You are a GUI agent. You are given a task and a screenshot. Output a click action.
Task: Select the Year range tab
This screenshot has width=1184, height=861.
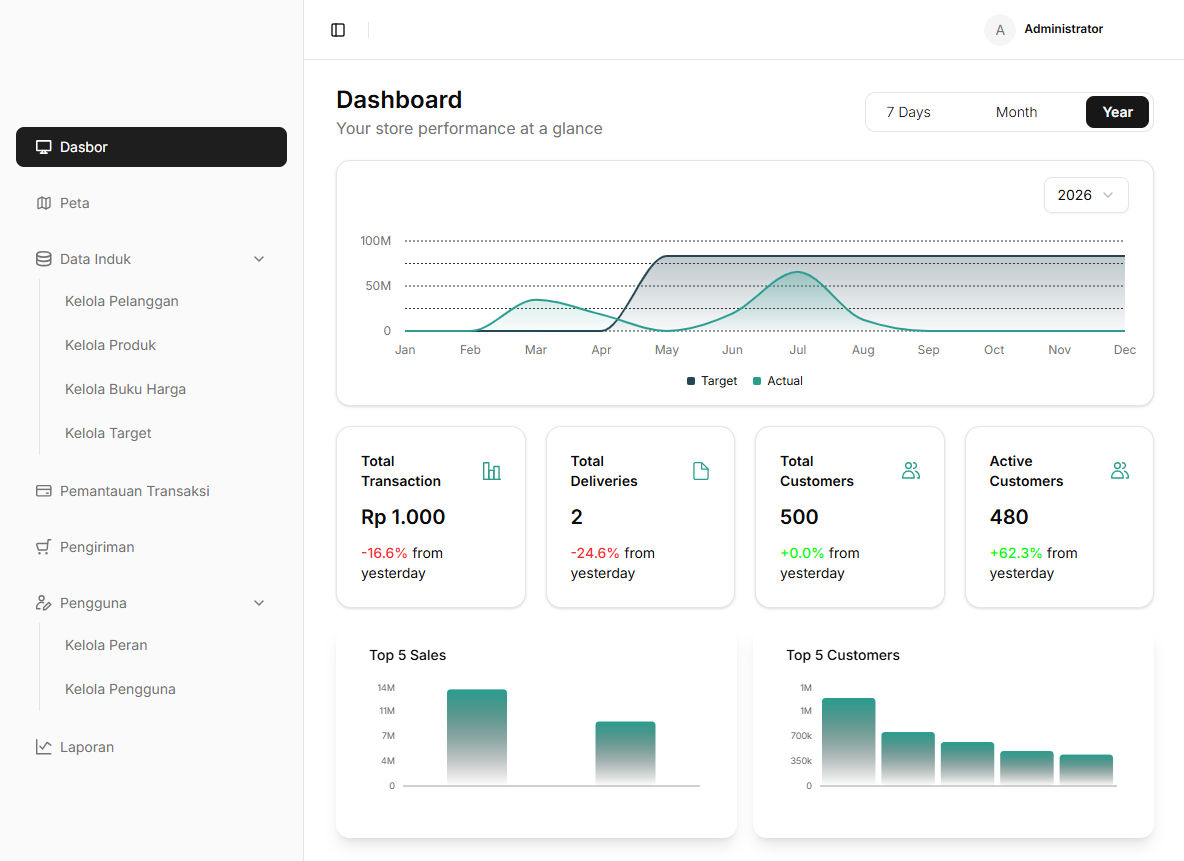1117,112
